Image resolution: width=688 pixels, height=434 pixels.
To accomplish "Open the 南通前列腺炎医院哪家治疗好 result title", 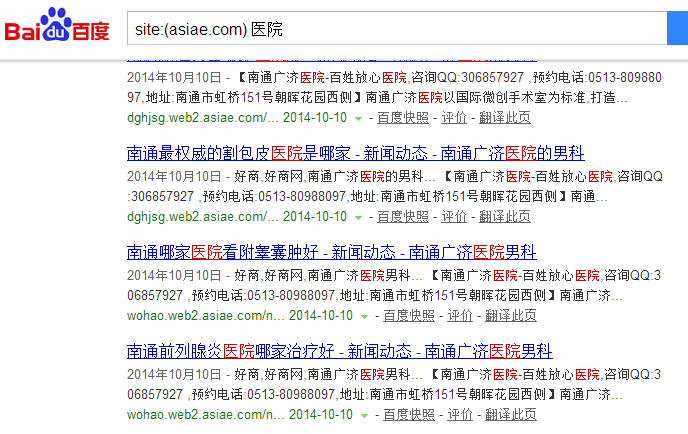I will (339, 351).
